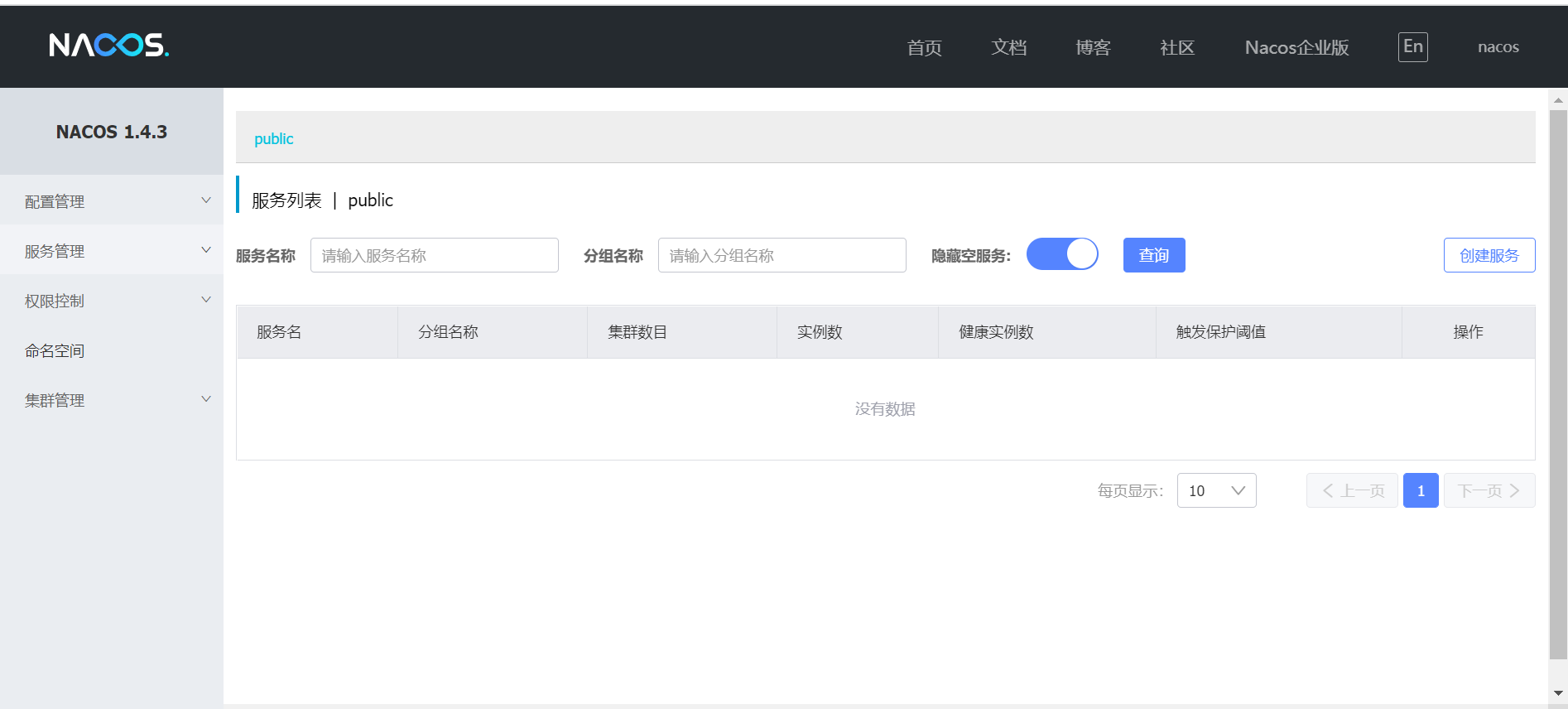Click the NACOS 1.4.3 version title
The image size is (1568, 709).
pyautogui.click(x=112, y=132)
